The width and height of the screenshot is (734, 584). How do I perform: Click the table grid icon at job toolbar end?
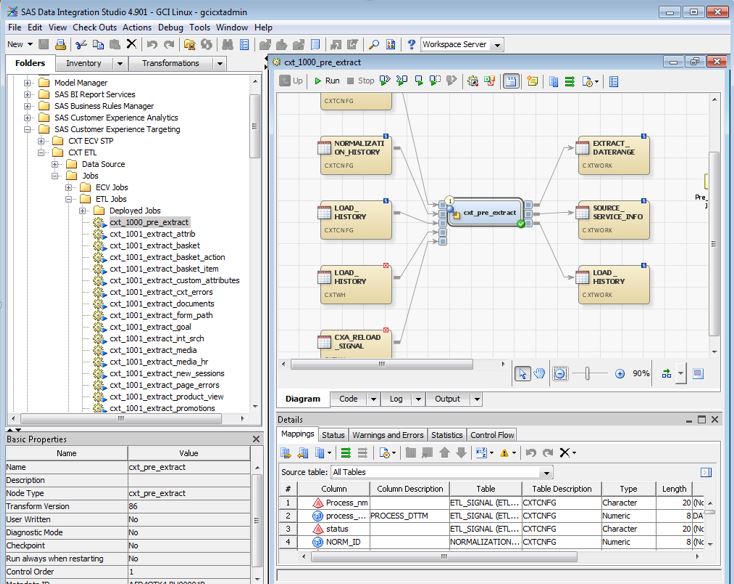pos(613,81)
